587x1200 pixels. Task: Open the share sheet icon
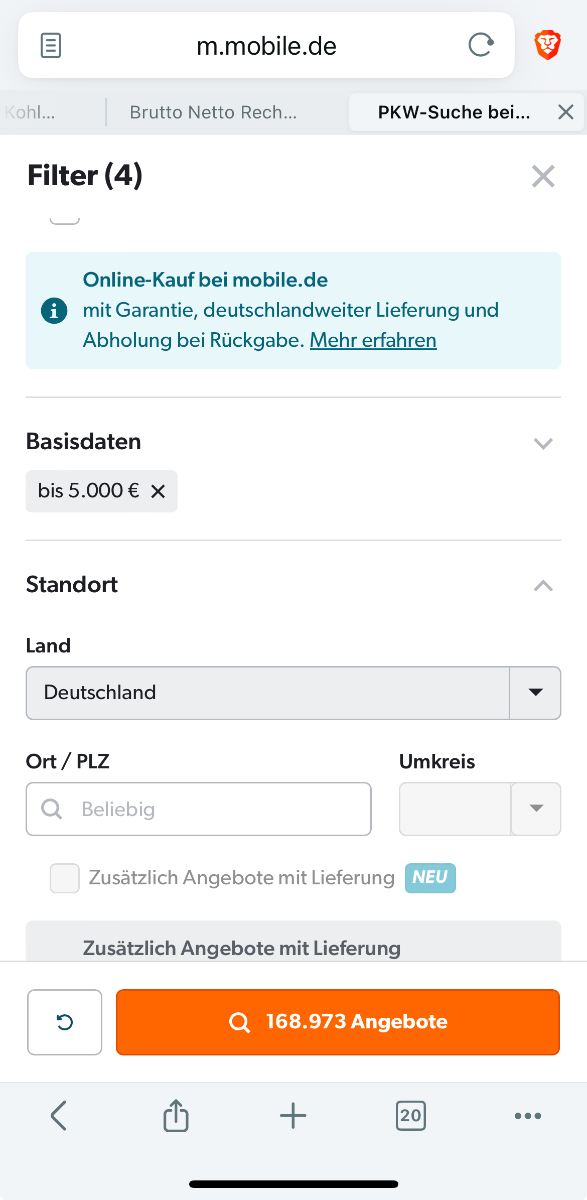[176, 1115]
